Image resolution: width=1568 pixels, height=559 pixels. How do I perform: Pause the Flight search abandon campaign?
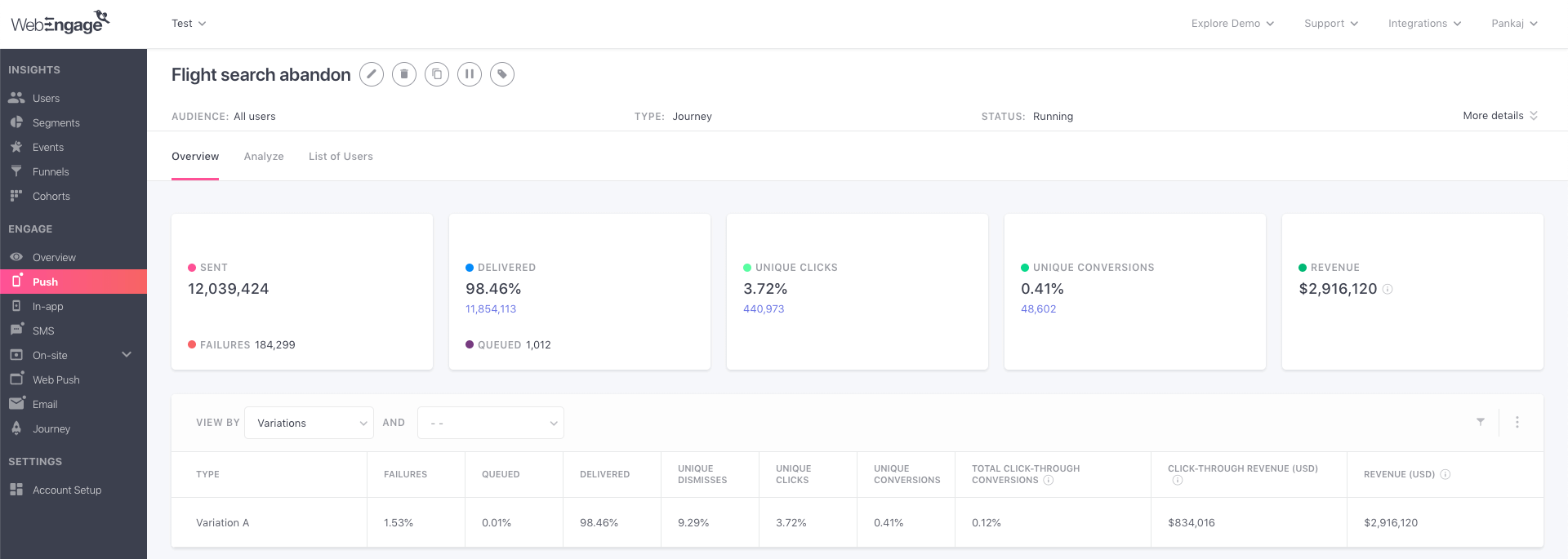[470, 74]
